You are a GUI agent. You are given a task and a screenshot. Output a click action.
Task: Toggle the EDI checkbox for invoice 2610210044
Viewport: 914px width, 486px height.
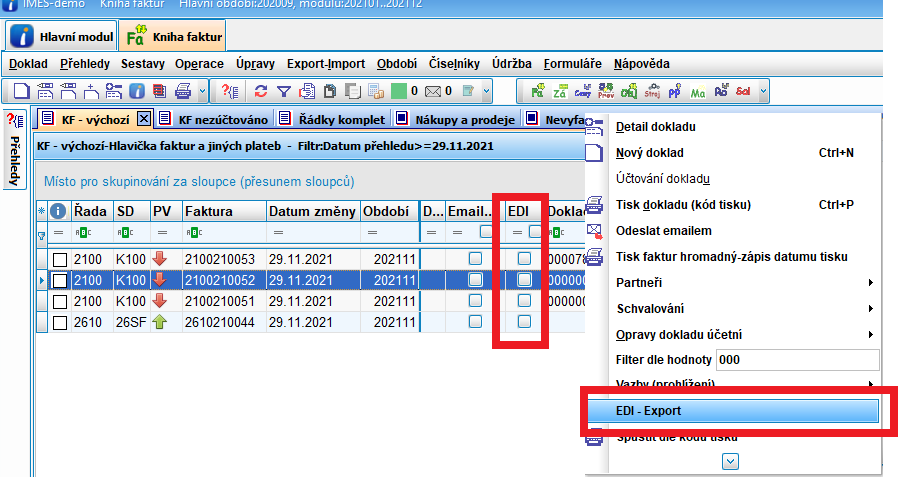(x=524, y=321)
